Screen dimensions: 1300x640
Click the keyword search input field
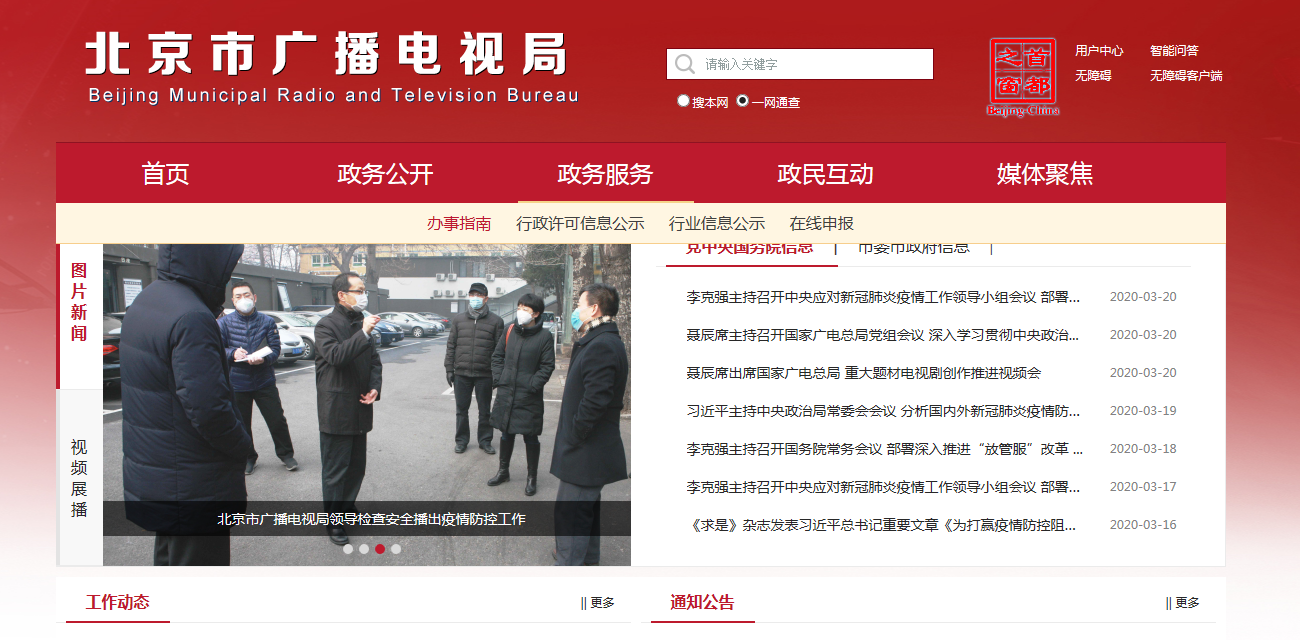pyautogui.click(x=800, y=64)
